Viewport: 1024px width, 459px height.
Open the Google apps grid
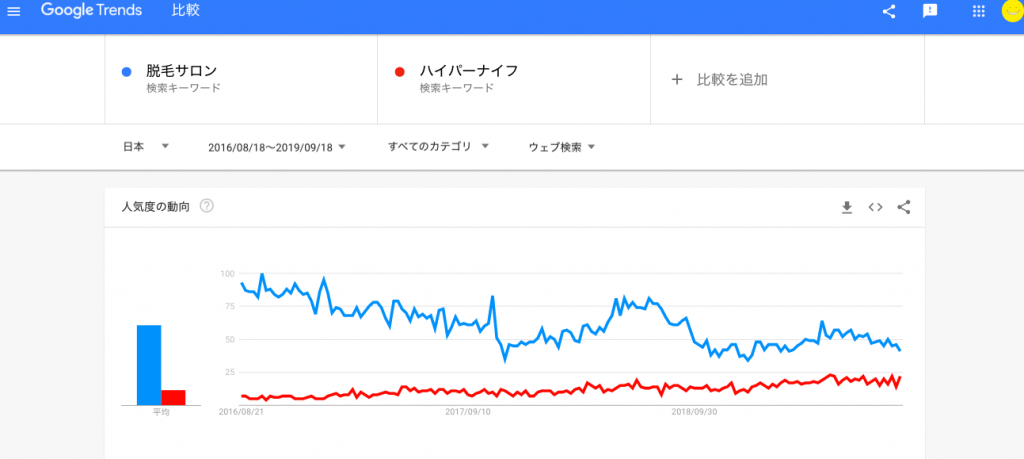(978, 12)
